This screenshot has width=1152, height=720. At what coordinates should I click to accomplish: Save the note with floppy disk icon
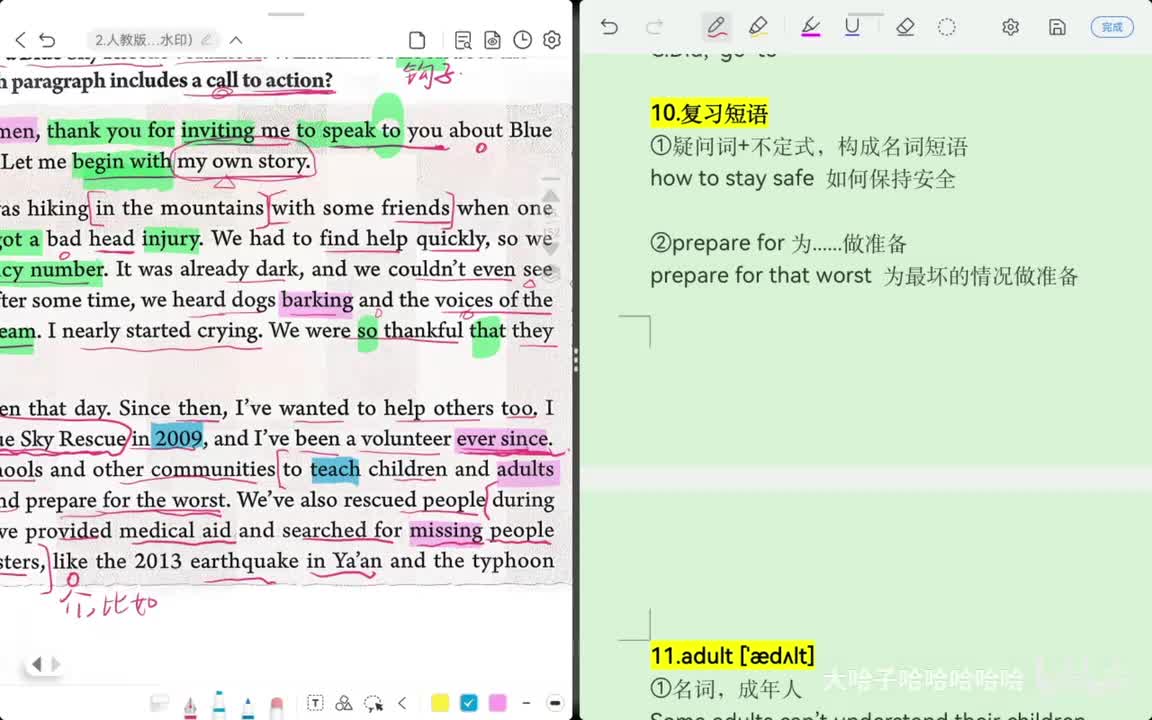coord(1057,27)
